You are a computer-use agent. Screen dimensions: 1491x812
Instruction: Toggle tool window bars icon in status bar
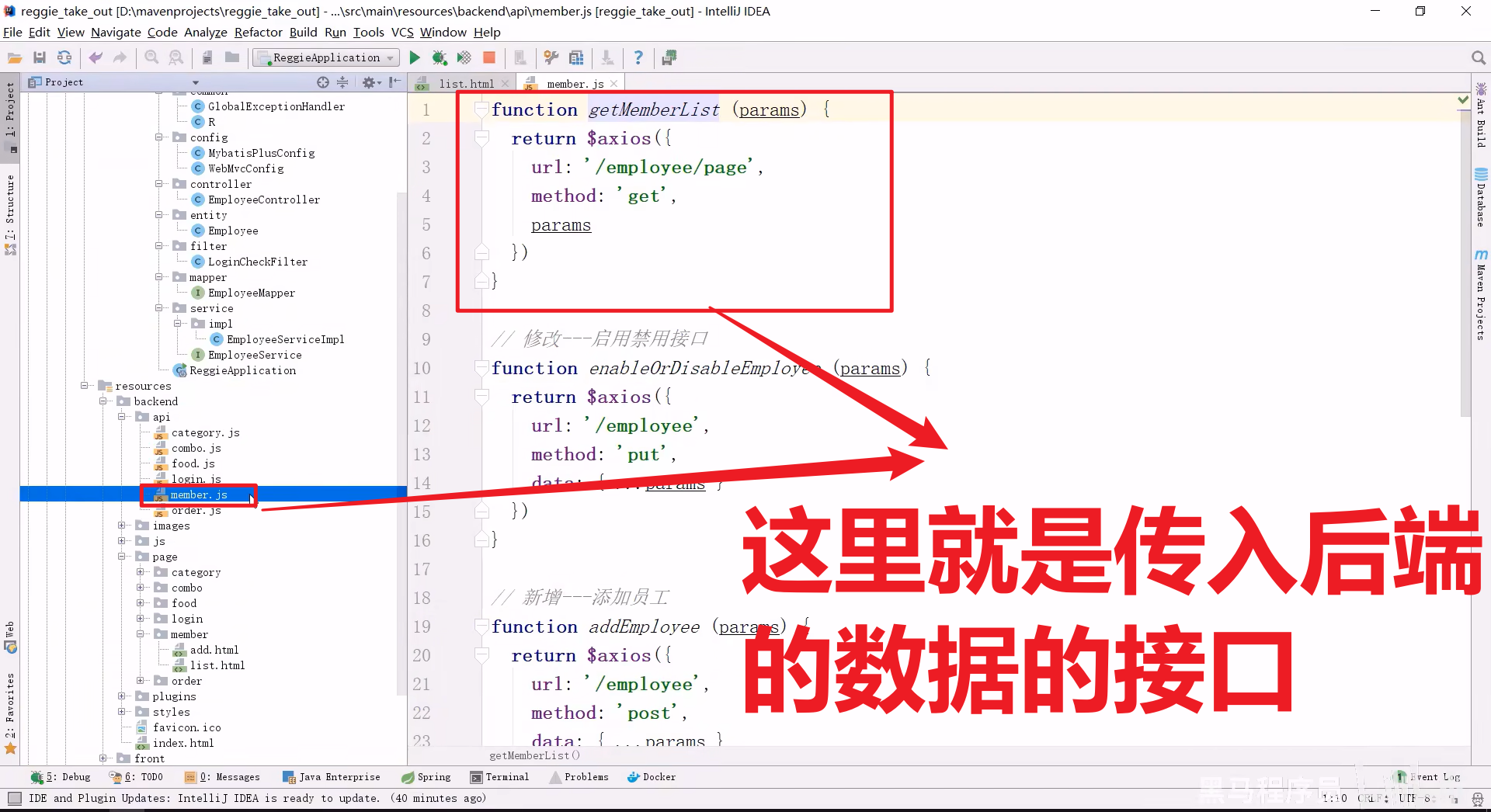[x=14, y=798]
